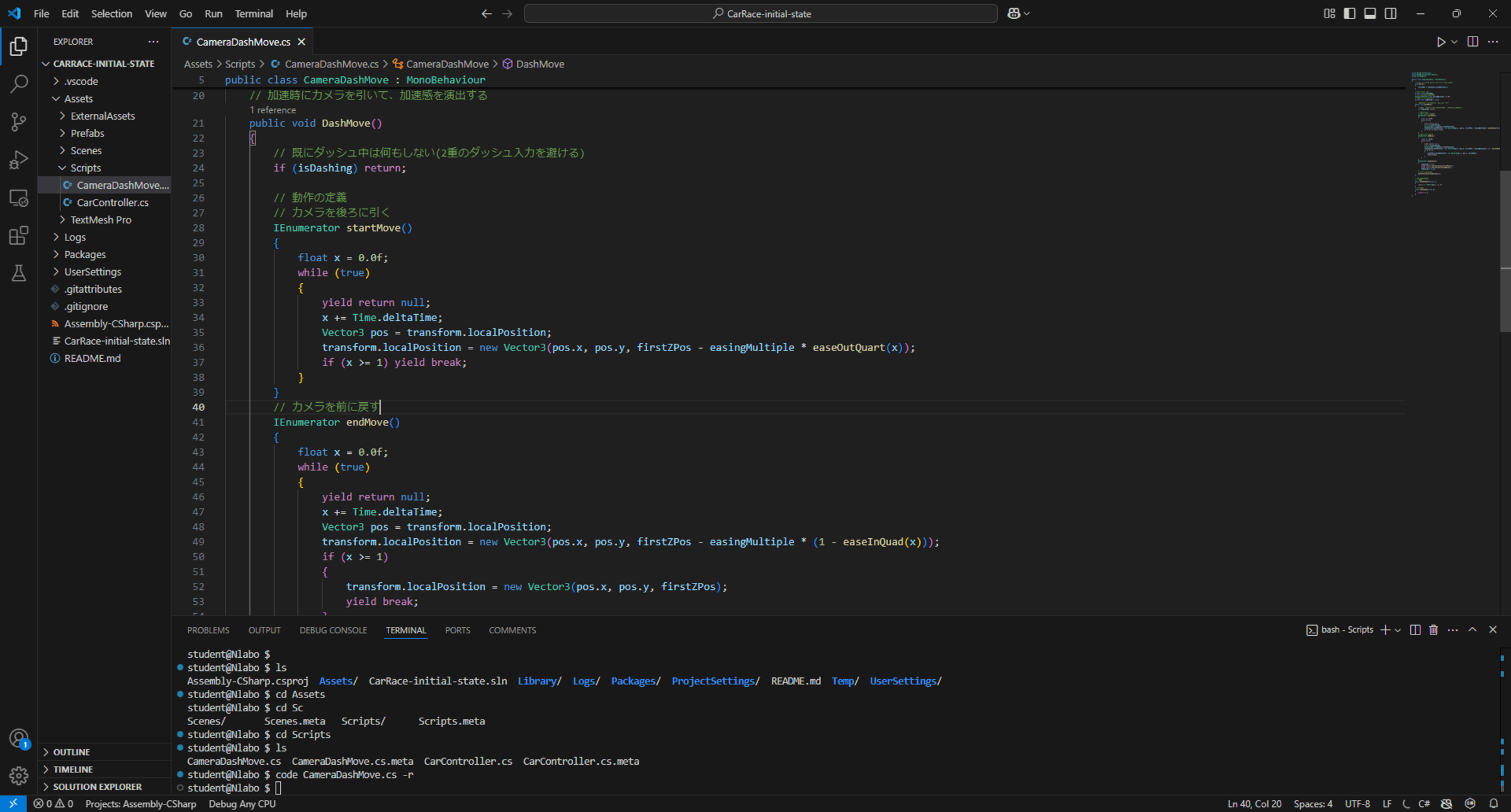Toggle the primary side bar button

click(1349, 13)
